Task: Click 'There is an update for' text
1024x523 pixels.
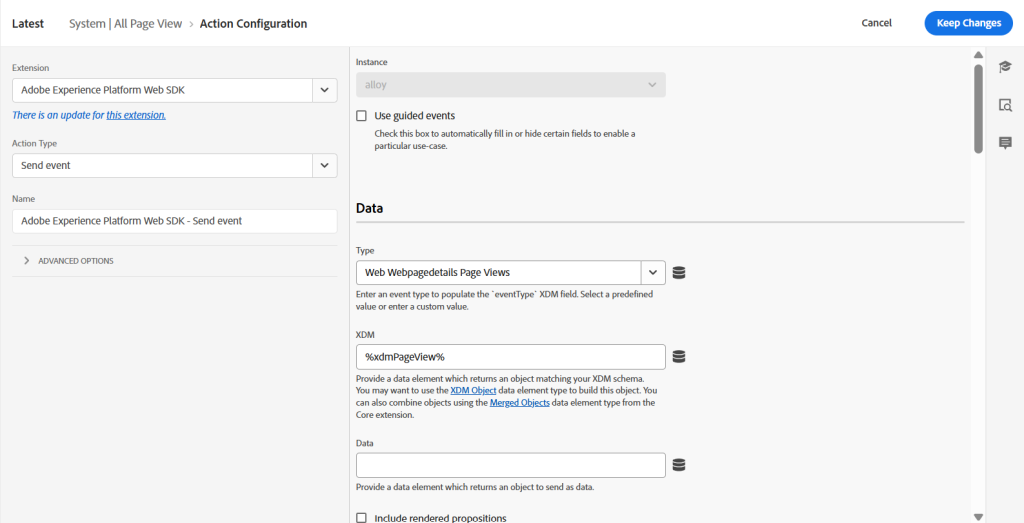Action: [58, 116]
